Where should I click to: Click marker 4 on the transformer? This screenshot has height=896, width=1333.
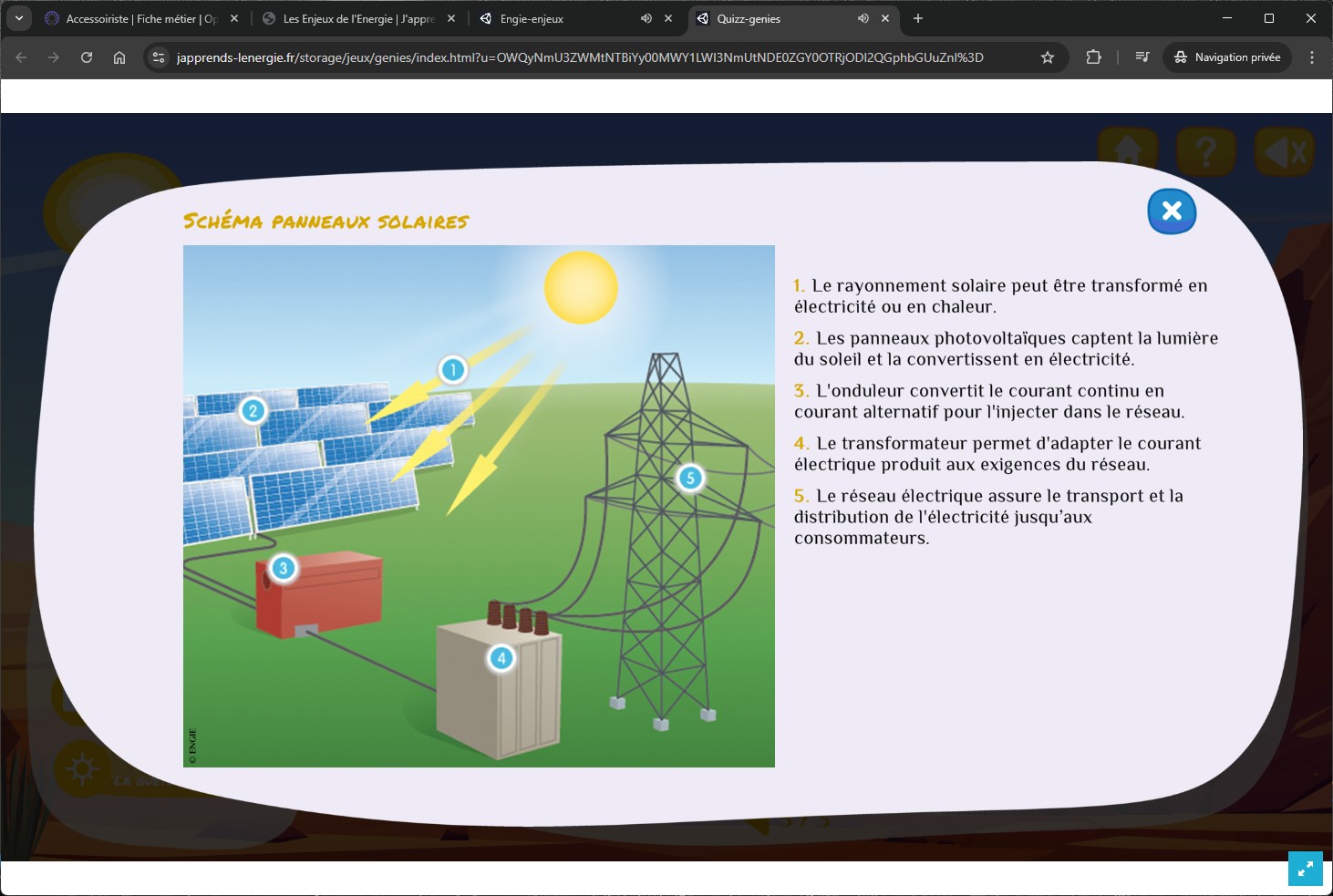coord(501,658)
